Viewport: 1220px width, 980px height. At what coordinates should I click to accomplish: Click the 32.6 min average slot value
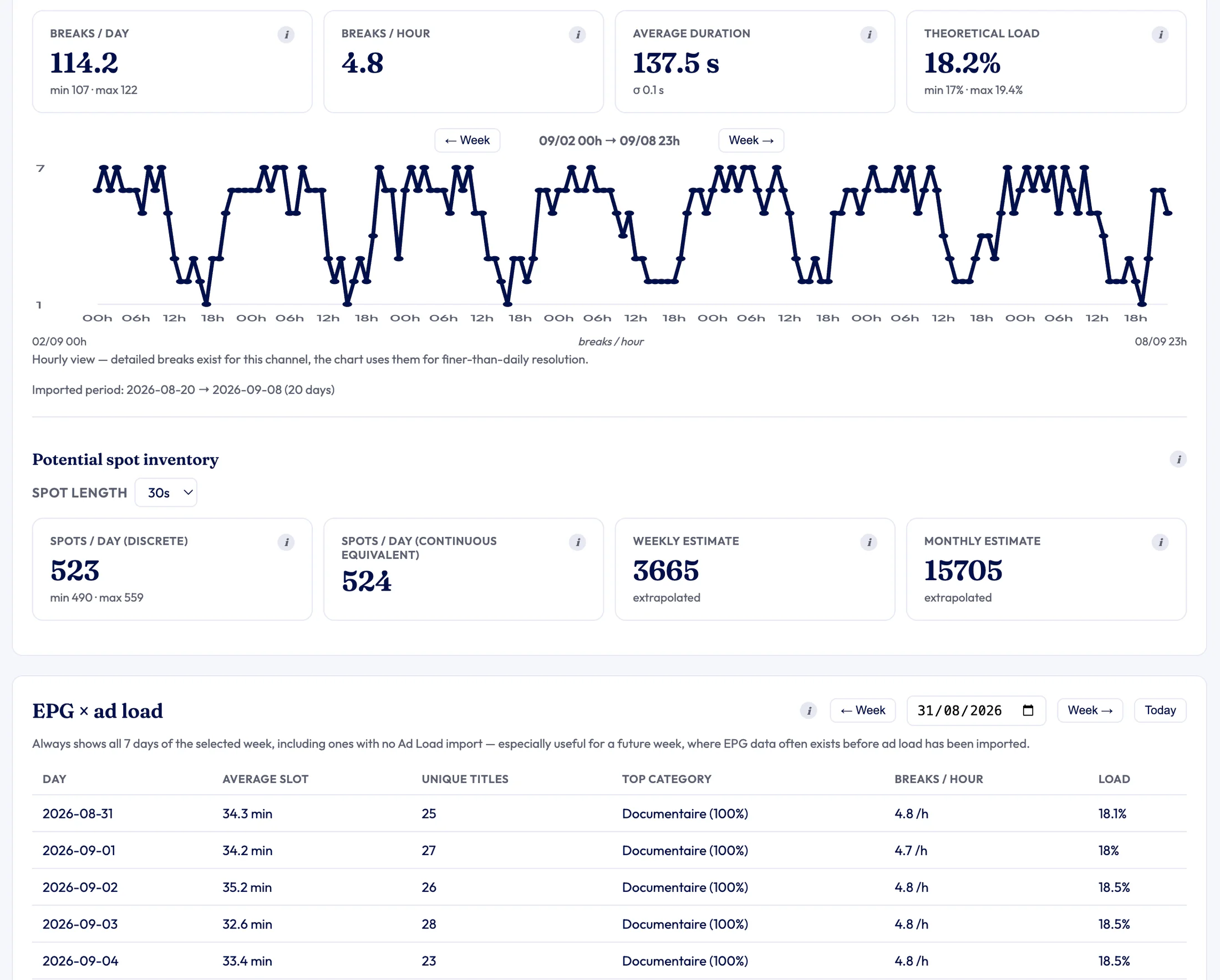pyautogui.click(x=247, y=923)
